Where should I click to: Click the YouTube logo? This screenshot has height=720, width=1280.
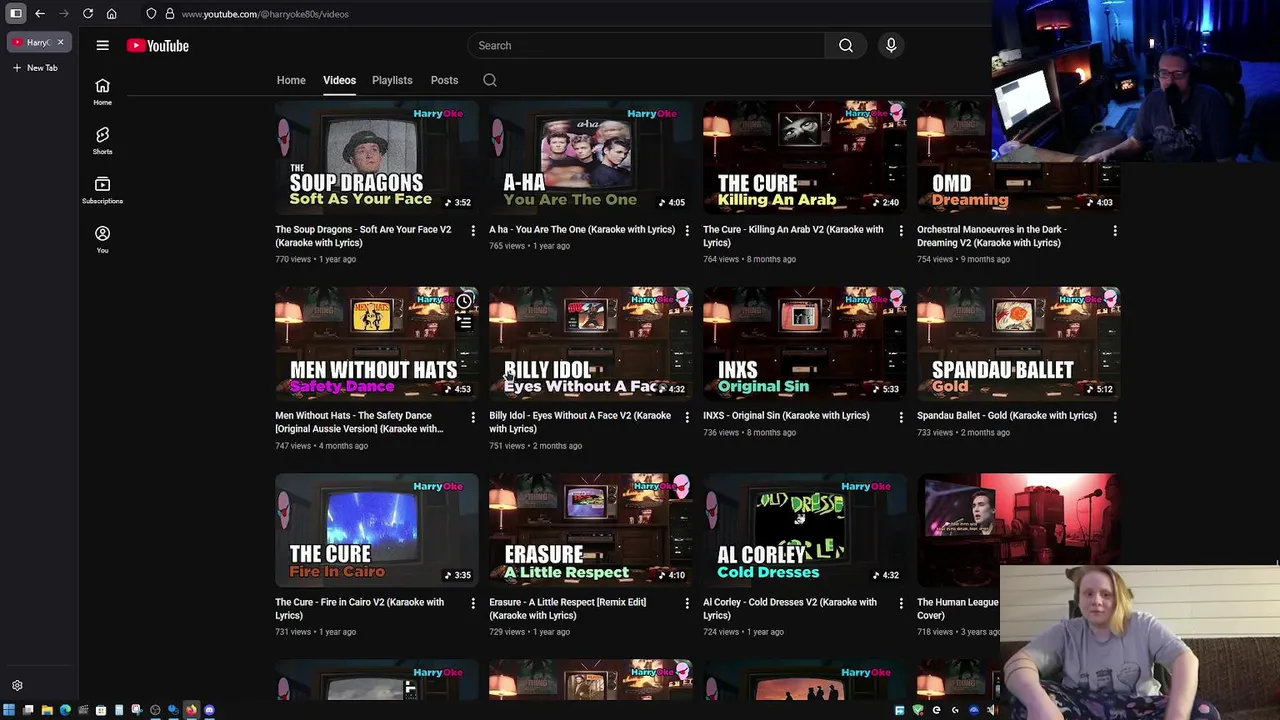coord(158,45)
